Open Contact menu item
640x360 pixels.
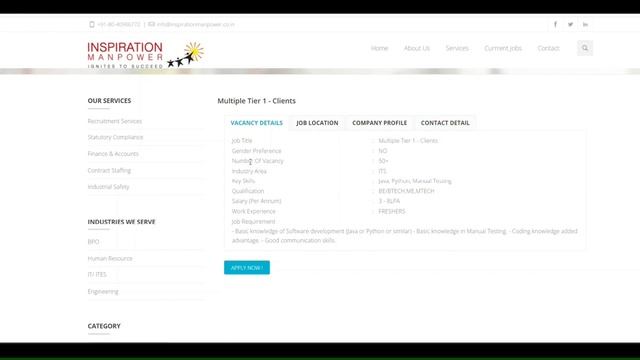[x=549, y=48]
